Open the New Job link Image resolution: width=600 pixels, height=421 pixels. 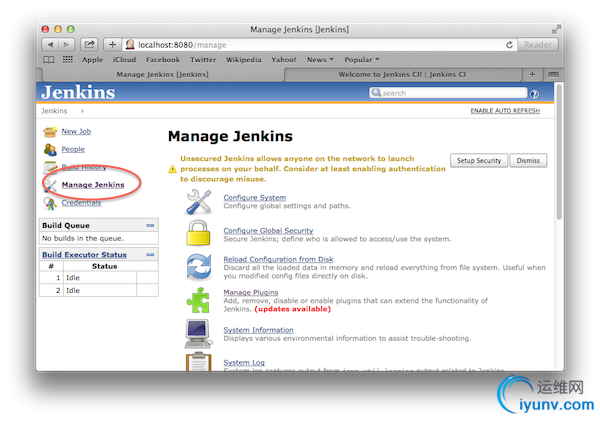(76, 131)
